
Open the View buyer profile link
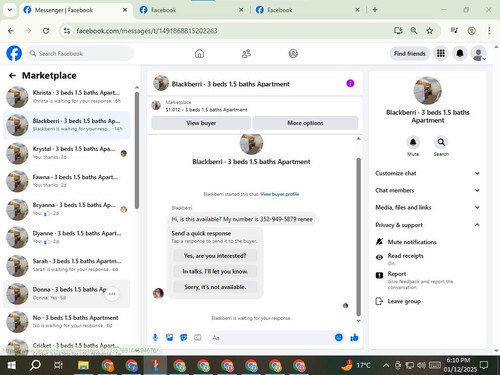(280, 194)
